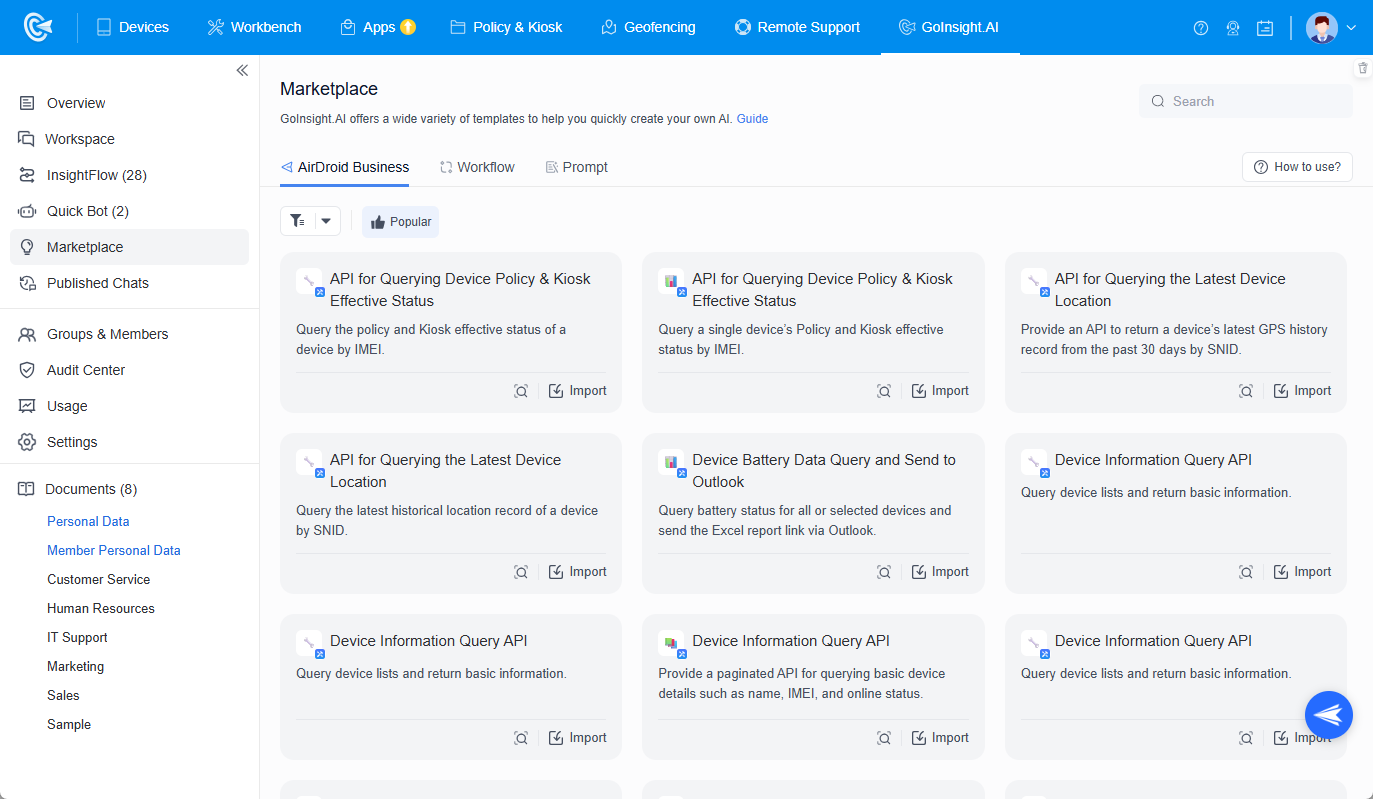
Task: Preview the 'paginated API' Device Information card
Action: click(x=884, y=738)
